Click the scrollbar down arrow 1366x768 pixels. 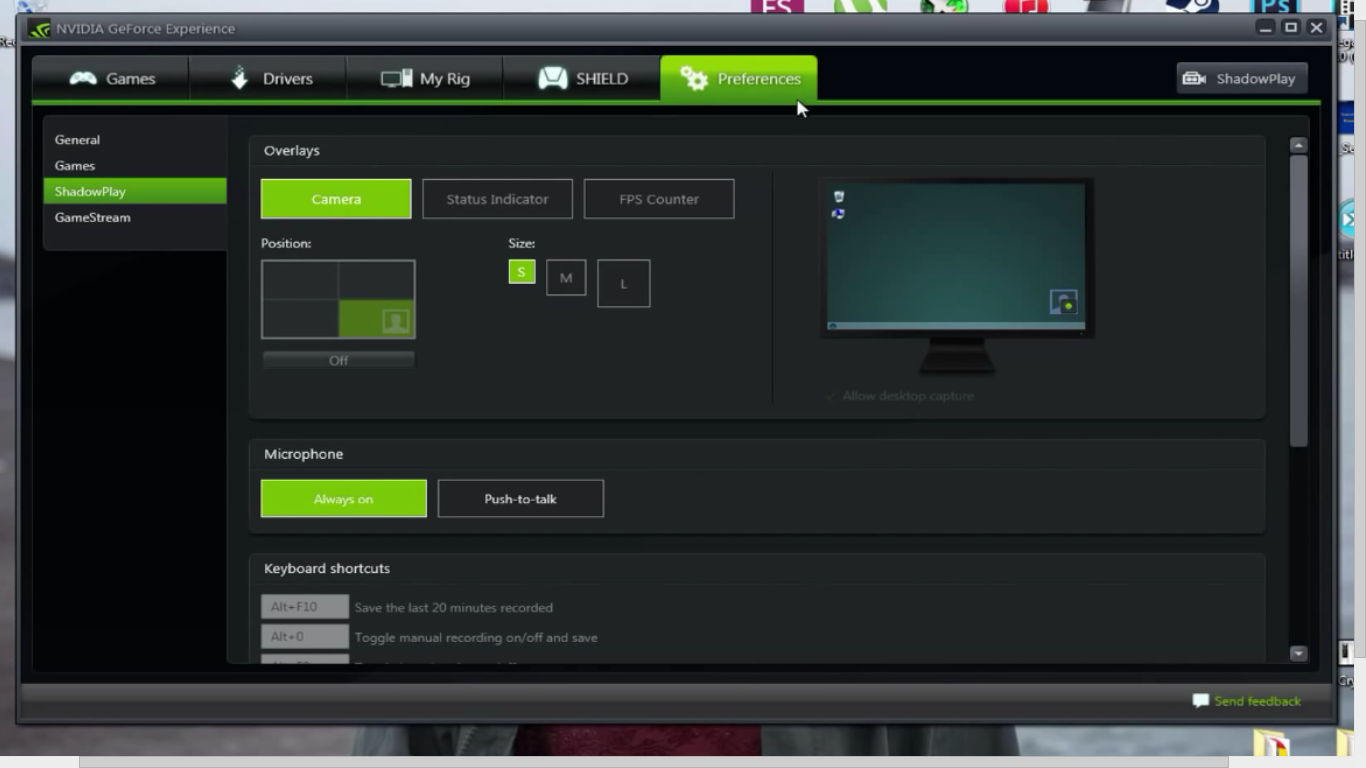(x=1299, y=654)
